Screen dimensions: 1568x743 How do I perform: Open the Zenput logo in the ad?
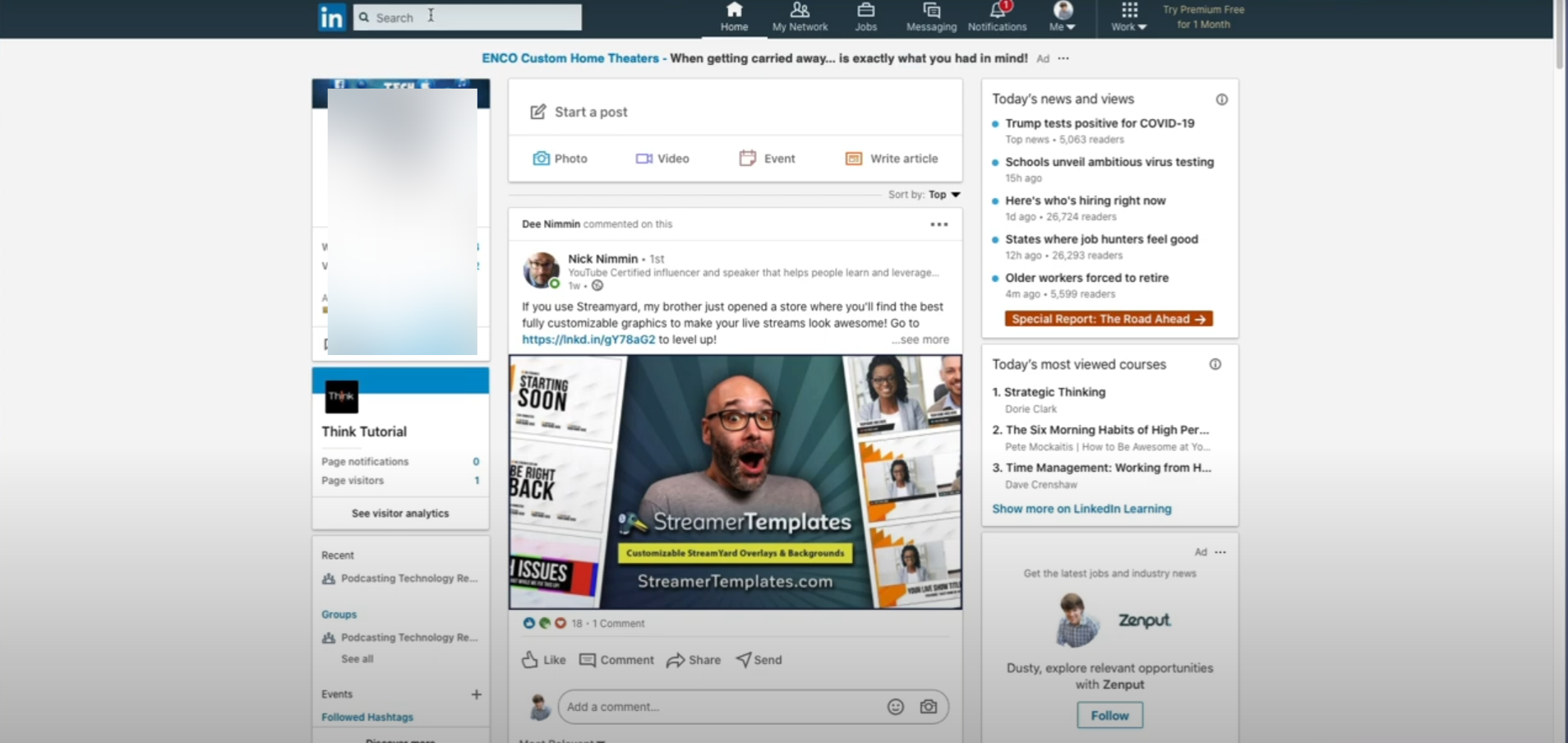click(1145, 621)
